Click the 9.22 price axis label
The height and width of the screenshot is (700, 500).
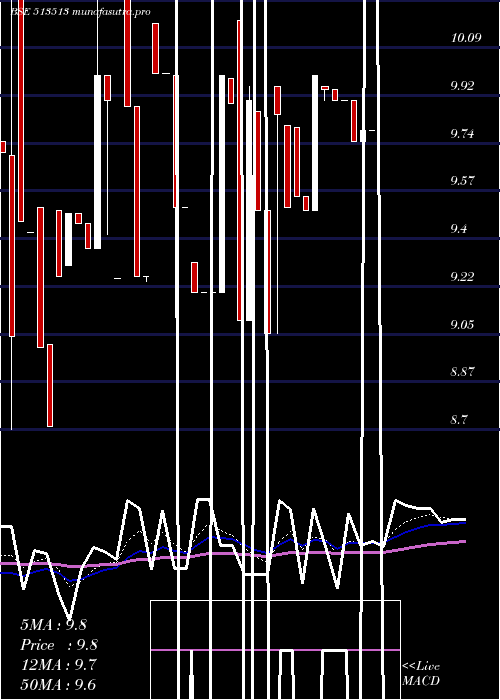(x=462, y=276)
